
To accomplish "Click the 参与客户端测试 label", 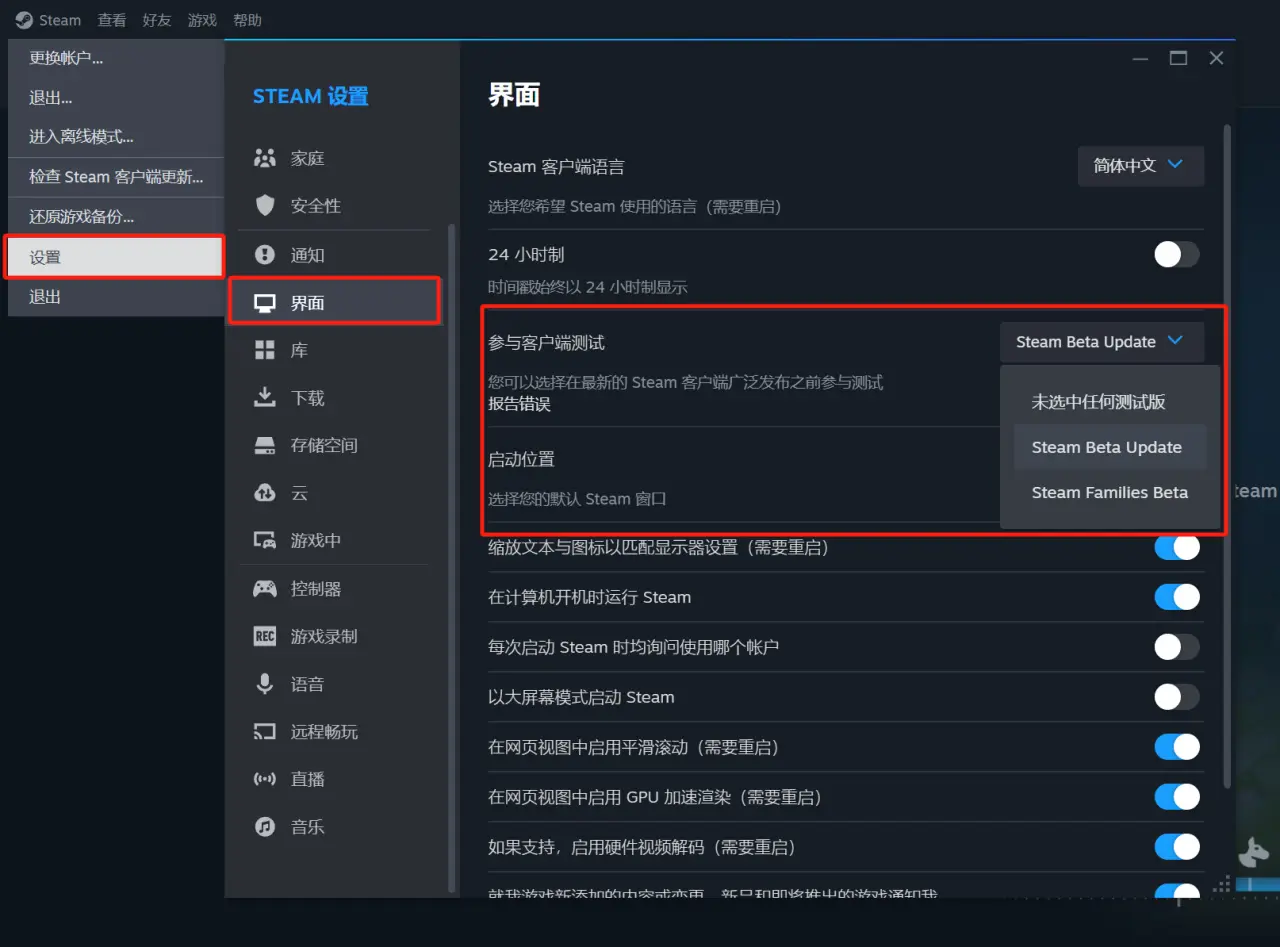I will coord(546,343).
